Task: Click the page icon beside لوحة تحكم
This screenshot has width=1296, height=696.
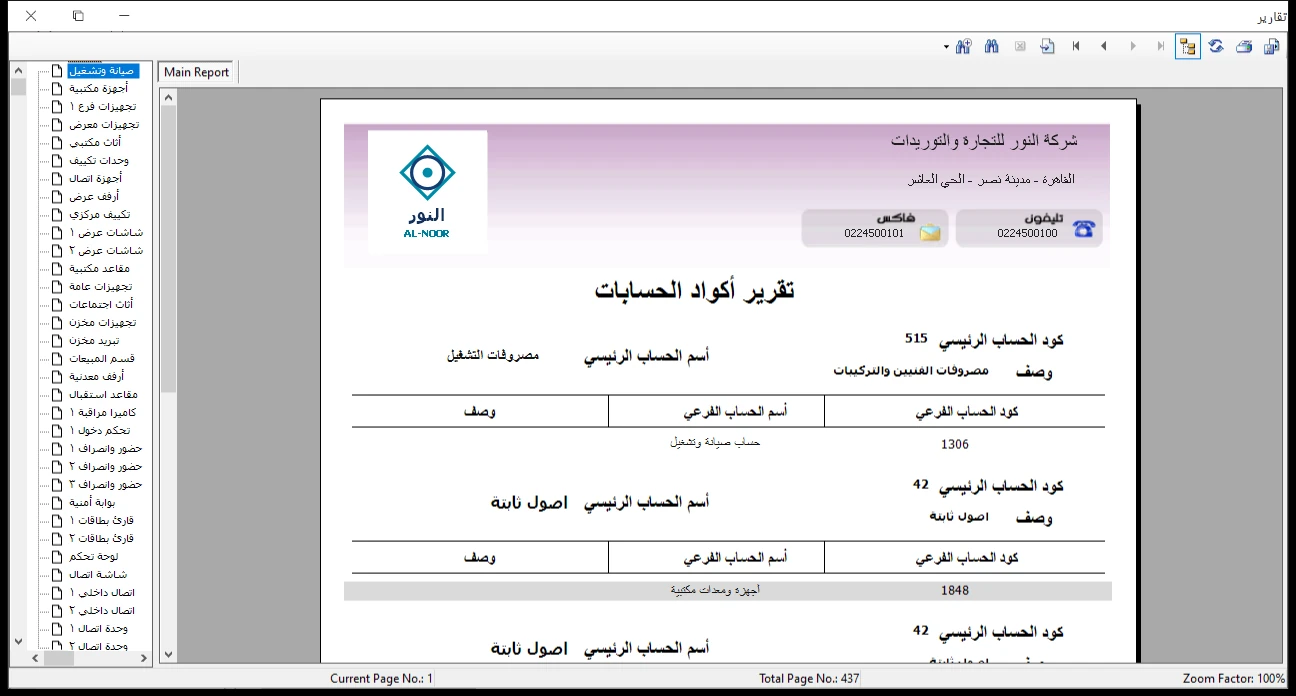Action: click(x=57, y=557)
